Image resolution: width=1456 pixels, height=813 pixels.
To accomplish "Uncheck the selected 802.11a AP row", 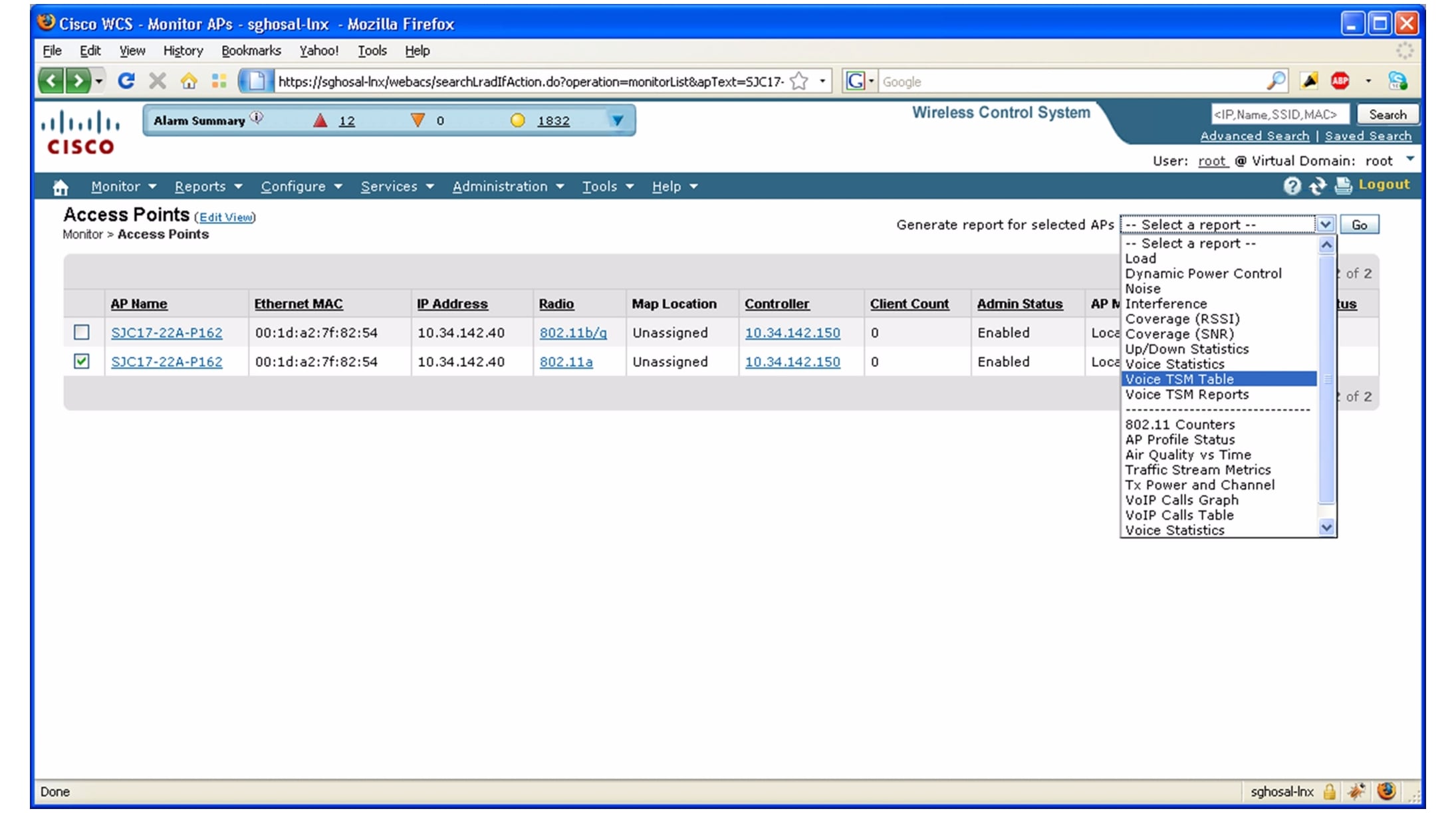I will point(82,362).
